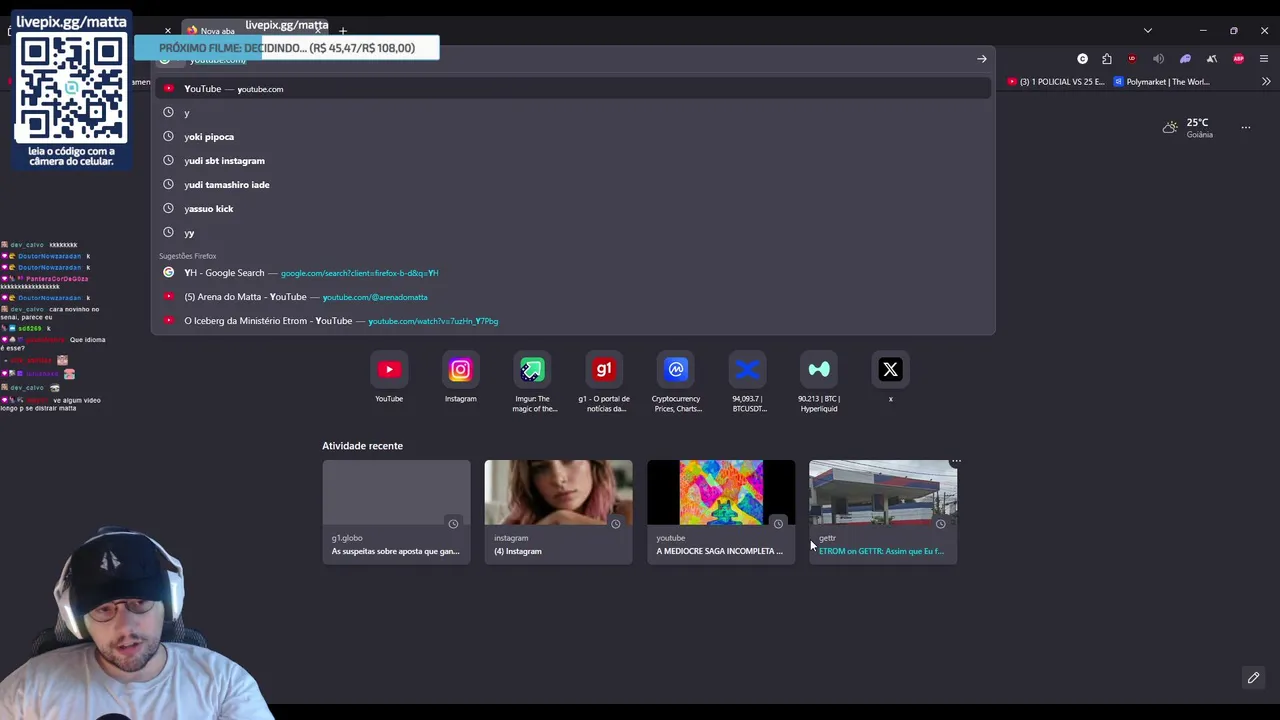The height and width of the screenshot is (720, 1280).
Task: Open 'ETROM on GETTR' recent card
Action: (x=883, y=512)
